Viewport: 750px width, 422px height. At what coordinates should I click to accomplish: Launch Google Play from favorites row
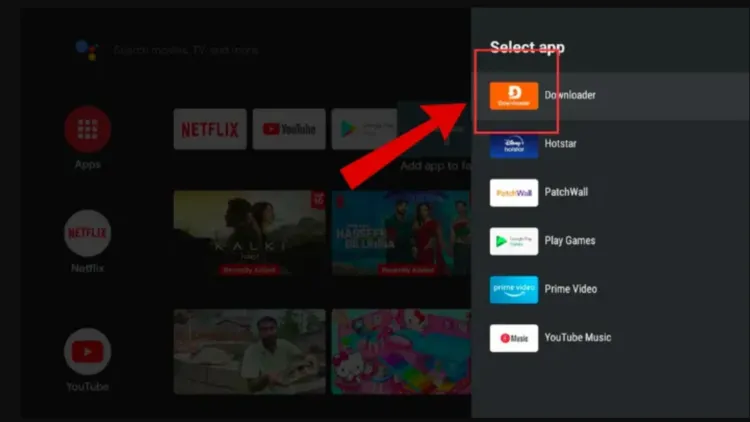click(x=364, y=129)
